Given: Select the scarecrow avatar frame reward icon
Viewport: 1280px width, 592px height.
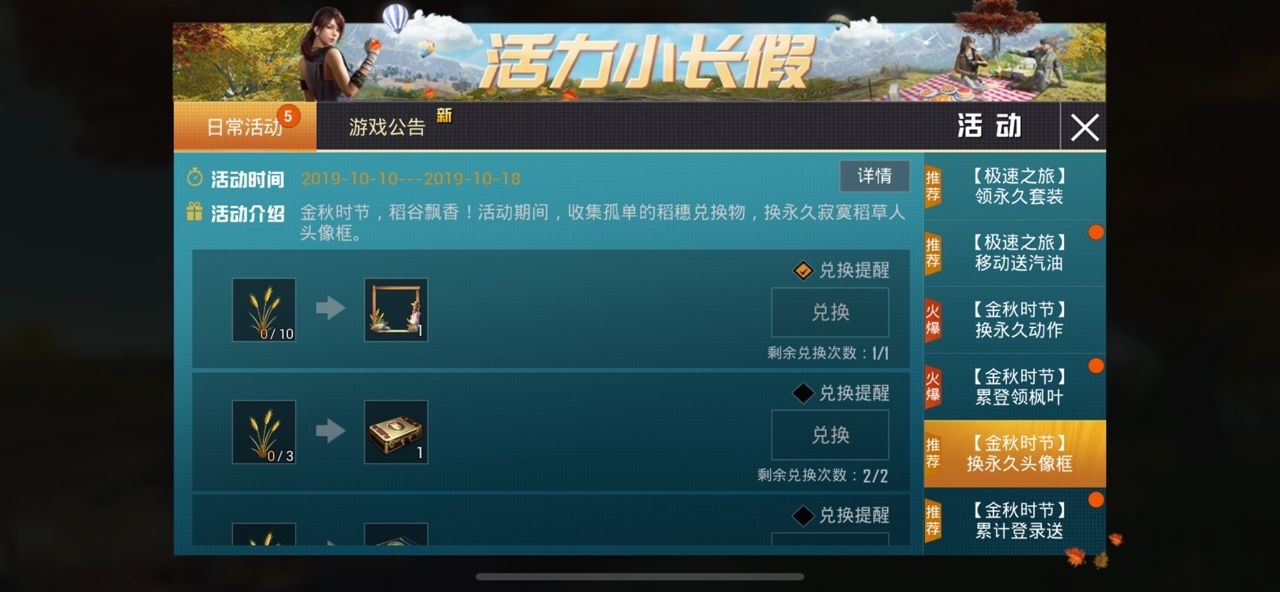Looking at the screenshot, I should coord(396,310).
